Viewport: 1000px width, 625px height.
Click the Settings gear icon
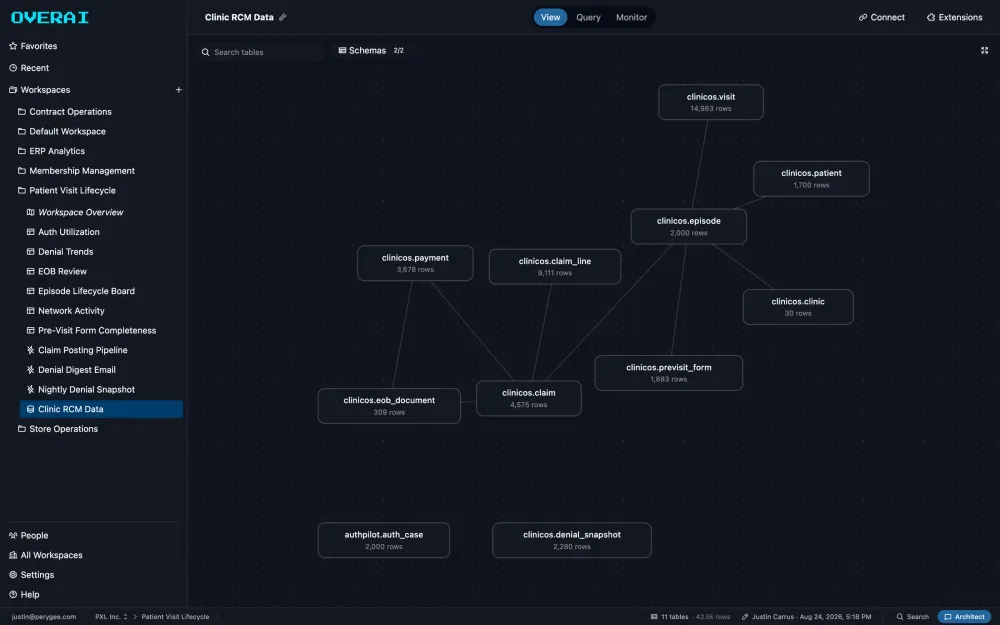point(13,575)
